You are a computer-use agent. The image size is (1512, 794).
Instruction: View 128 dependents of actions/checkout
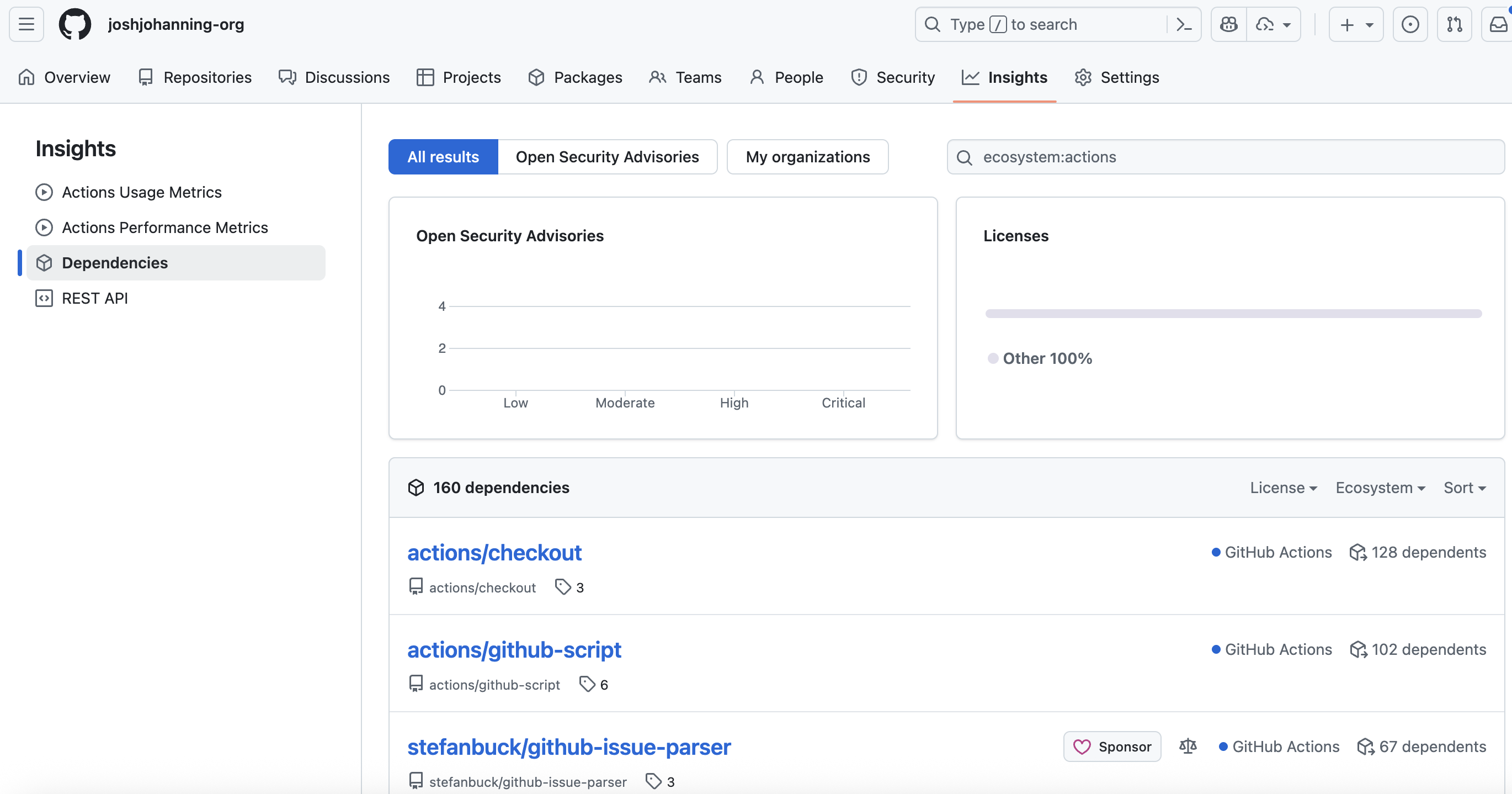click(x=1418, y=552)
